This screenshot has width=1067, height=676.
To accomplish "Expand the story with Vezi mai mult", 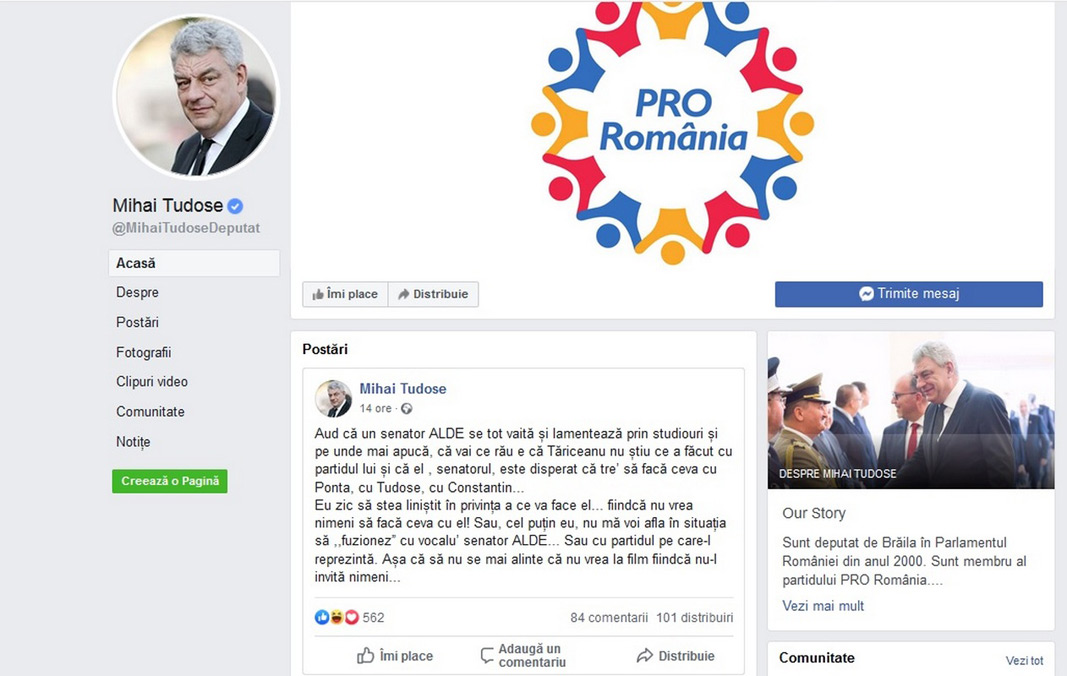I will tap(823, 606).
